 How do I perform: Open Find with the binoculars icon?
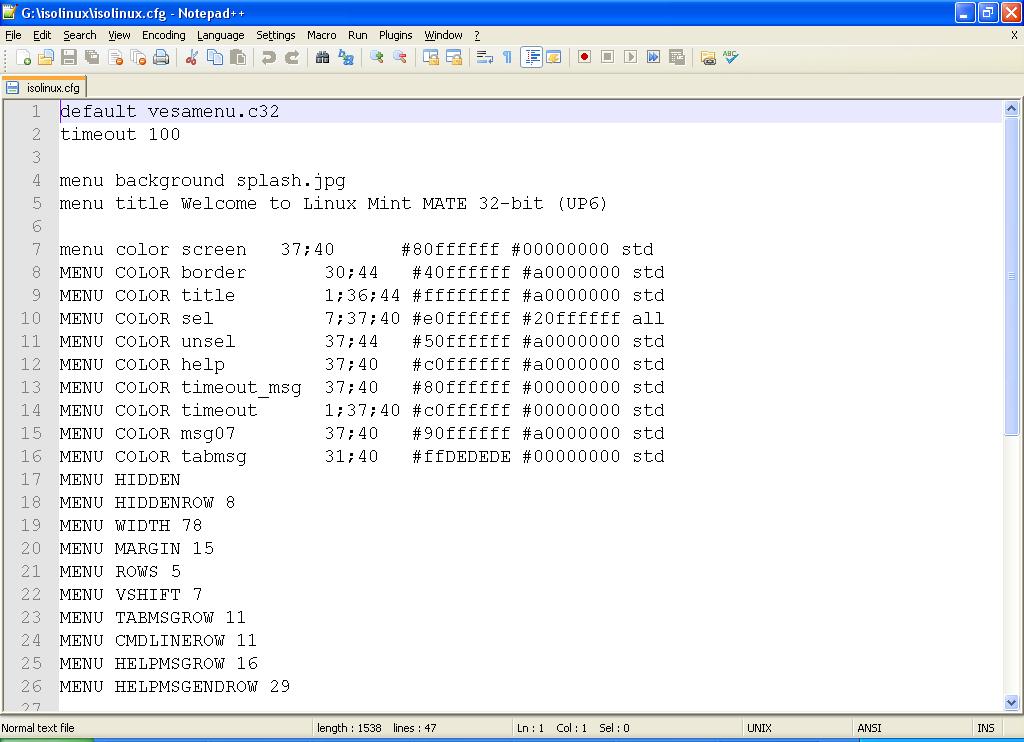click(x=322, y=58)
